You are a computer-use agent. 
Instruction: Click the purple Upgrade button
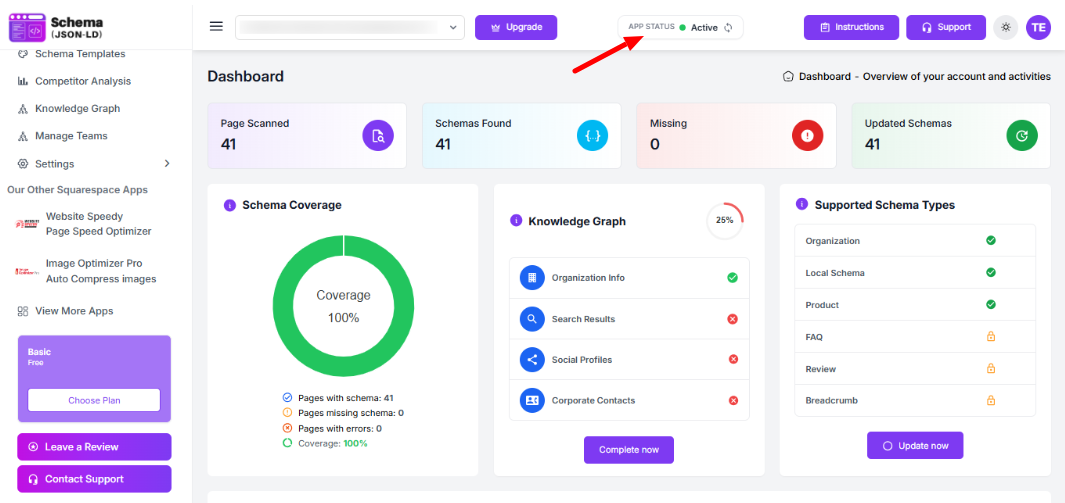[x=516, y=27]
